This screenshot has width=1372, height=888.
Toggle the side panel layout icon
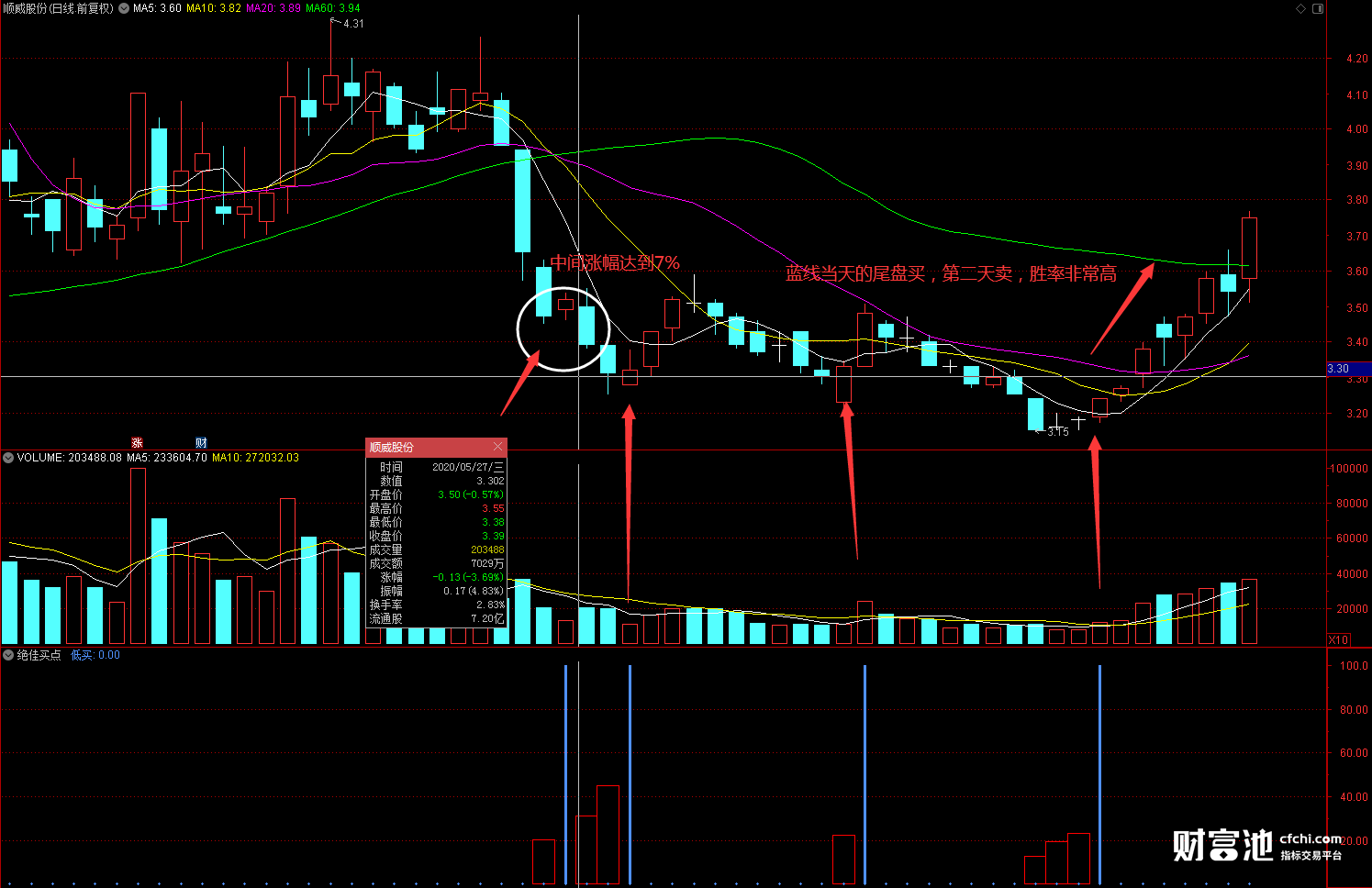point(1318,8)
